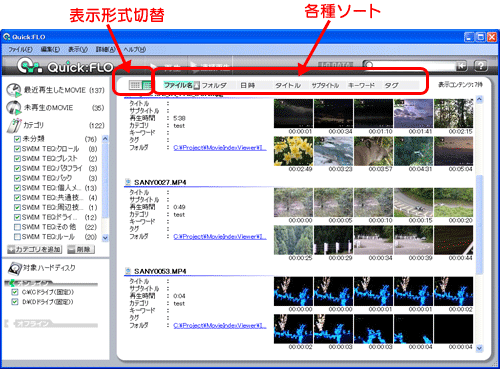Click yellow flowers thumbnail at 00:02:49

(293, 151)
